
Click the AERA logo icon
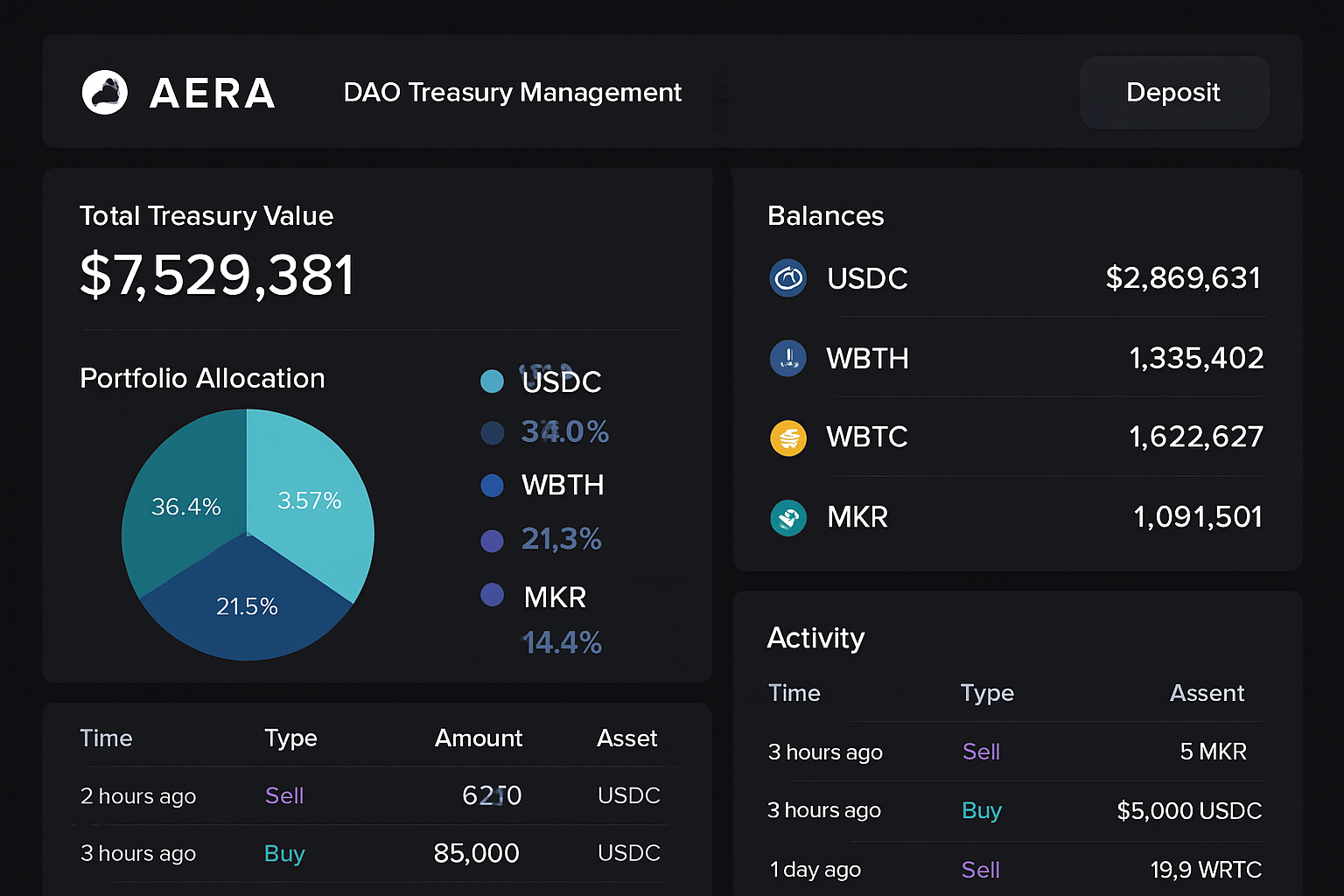point(104,92)
